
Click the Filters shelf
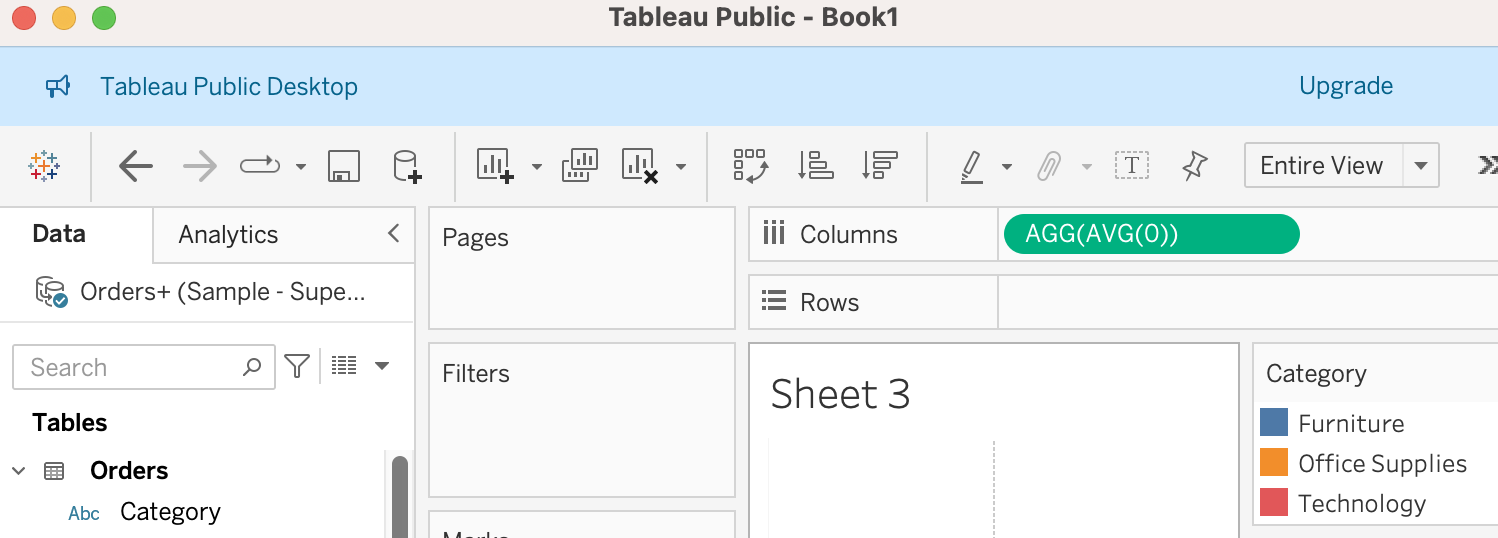(x=582, y=420)
